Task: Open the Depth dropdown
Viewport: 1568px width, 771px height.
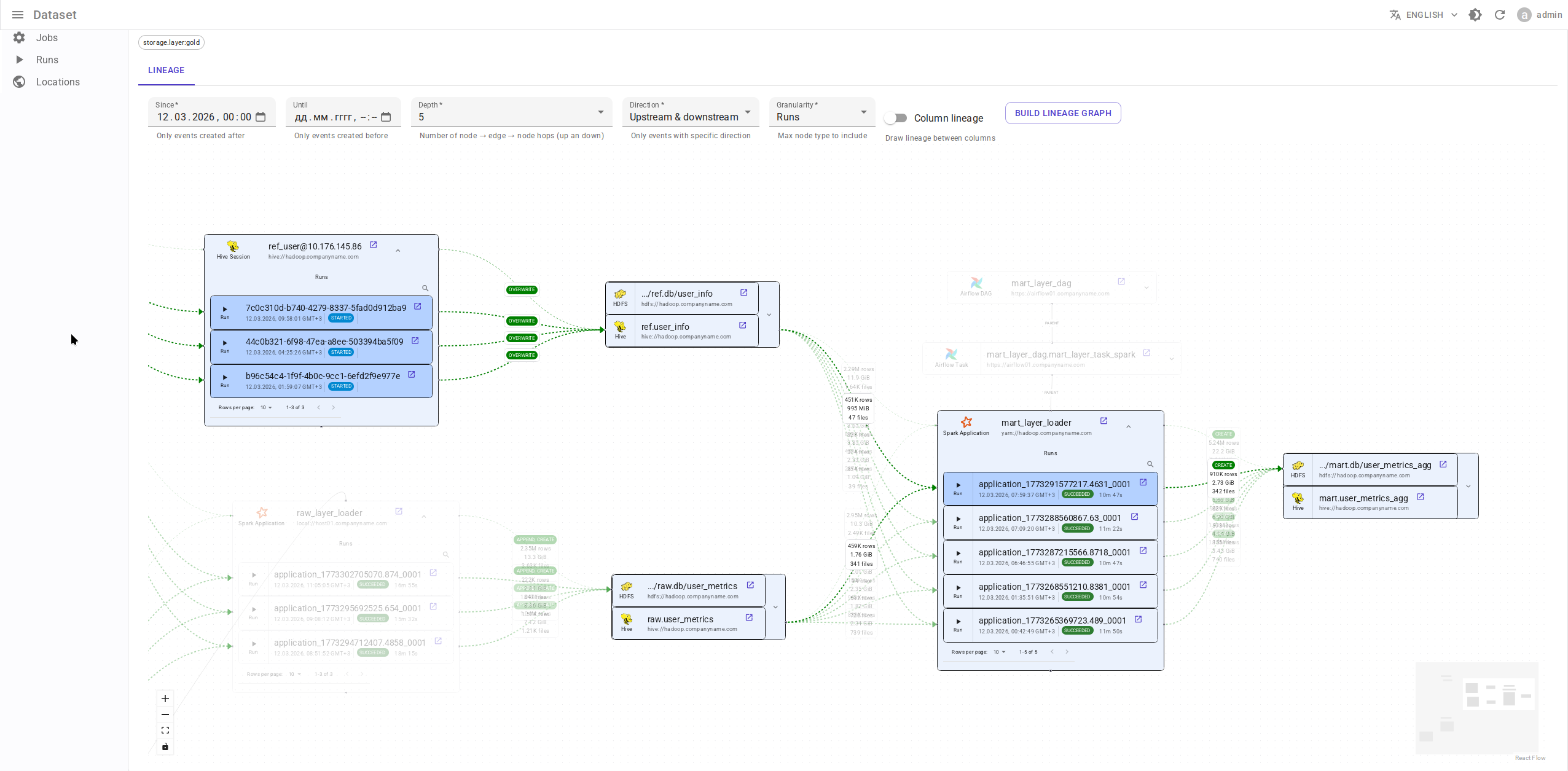Action: [511, 112]
